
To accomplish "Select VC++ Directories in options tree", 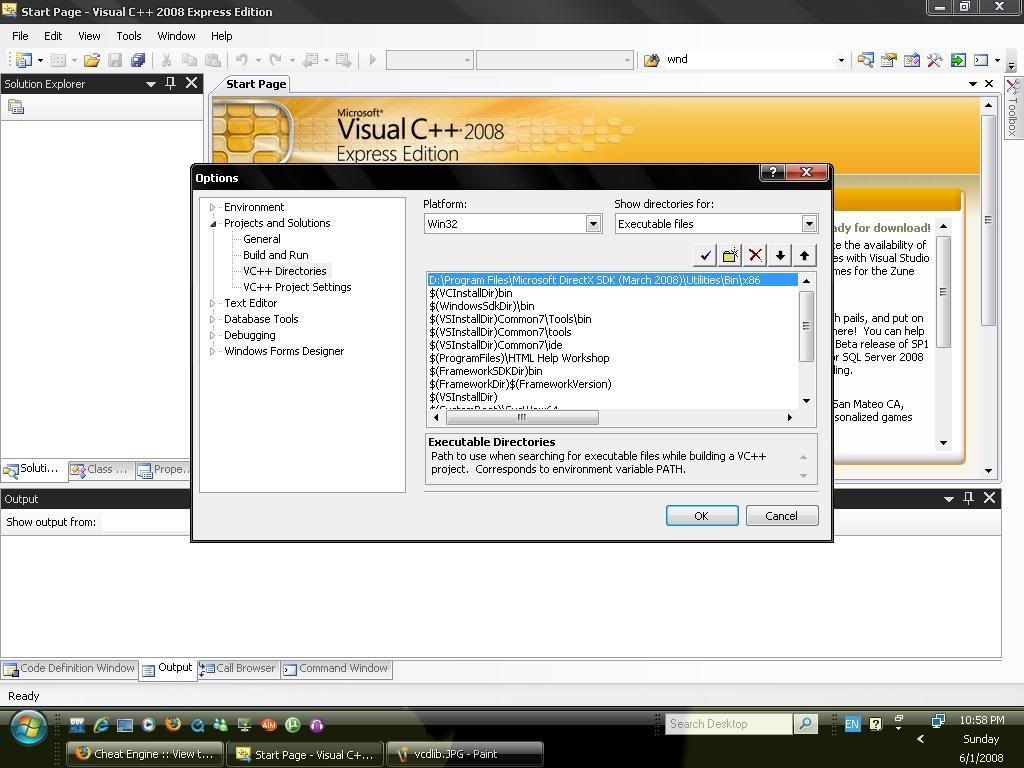I will pos(285,271).
